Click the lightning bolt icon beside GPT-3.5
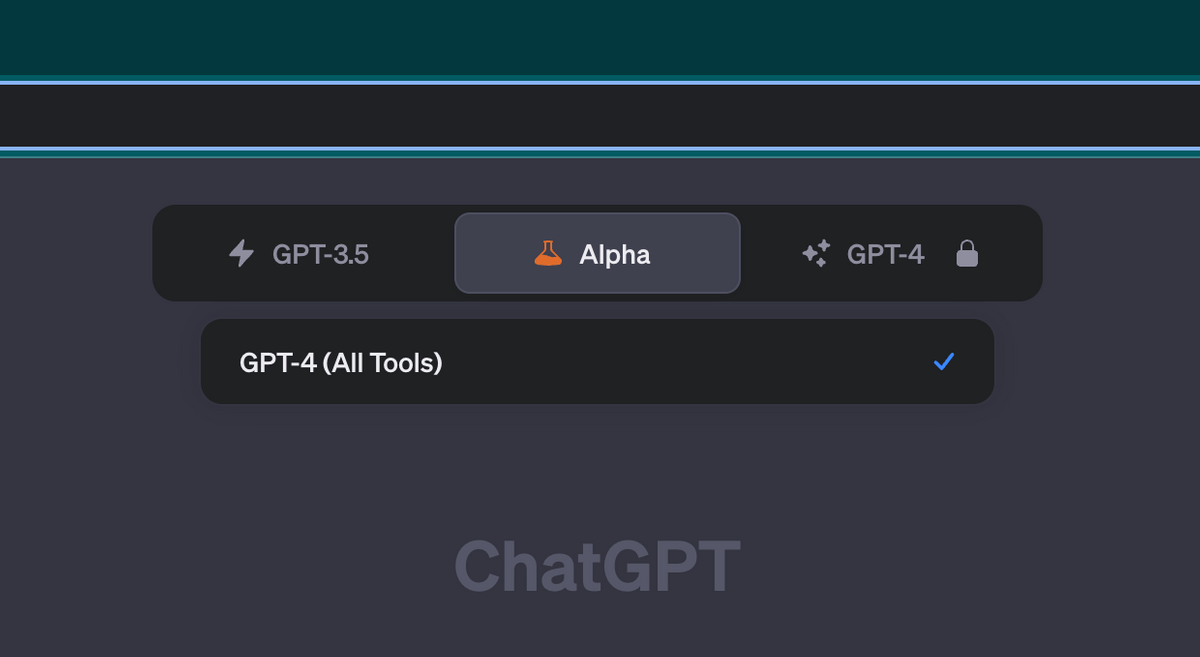1200x657 pixels. pos(240,254)
